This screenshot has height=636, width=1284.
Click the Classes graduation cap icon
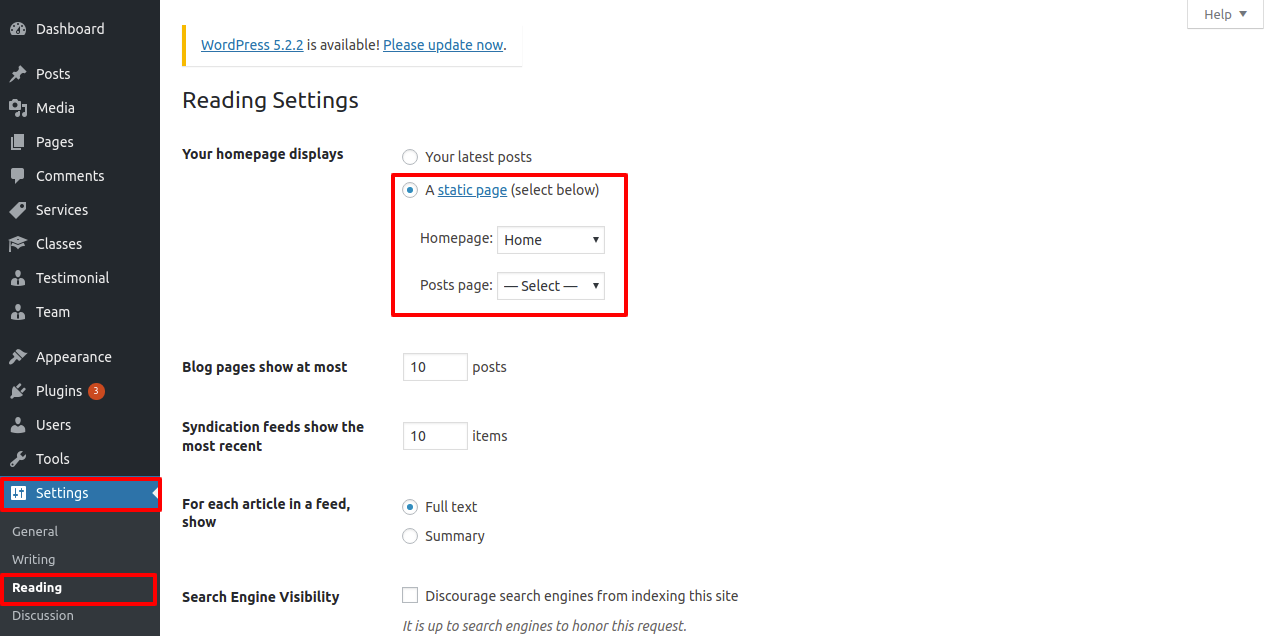point(18,244)
